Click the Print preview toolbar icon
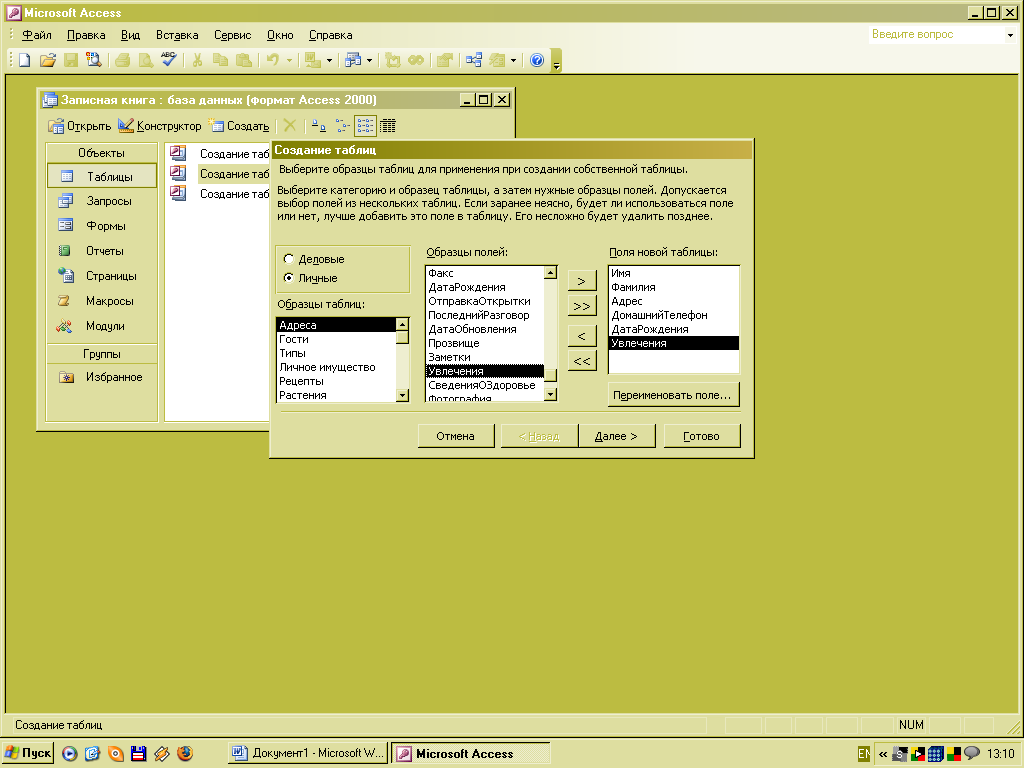This screenshot has width=1024, height=768. coord(146,60)
